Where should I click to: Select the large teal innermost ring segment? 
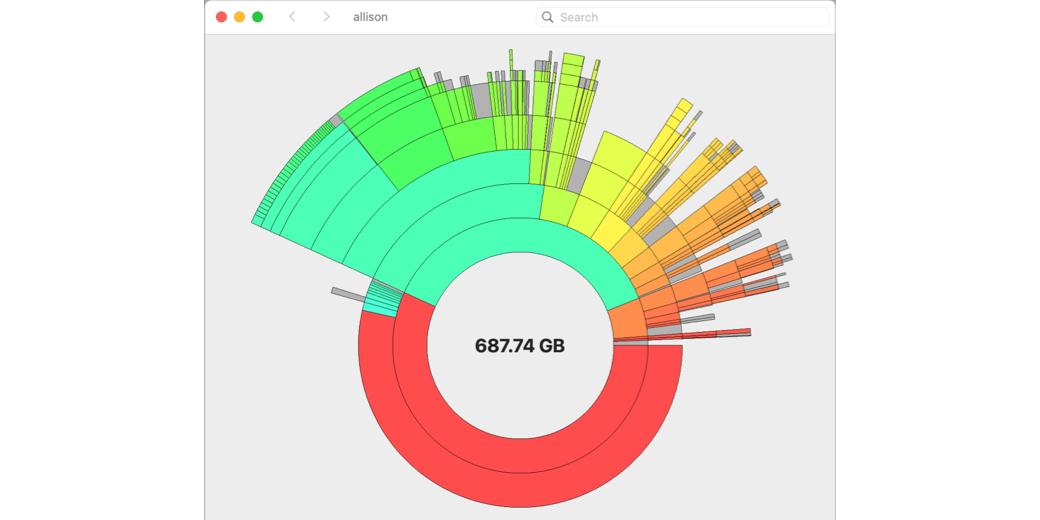point(520,234)
